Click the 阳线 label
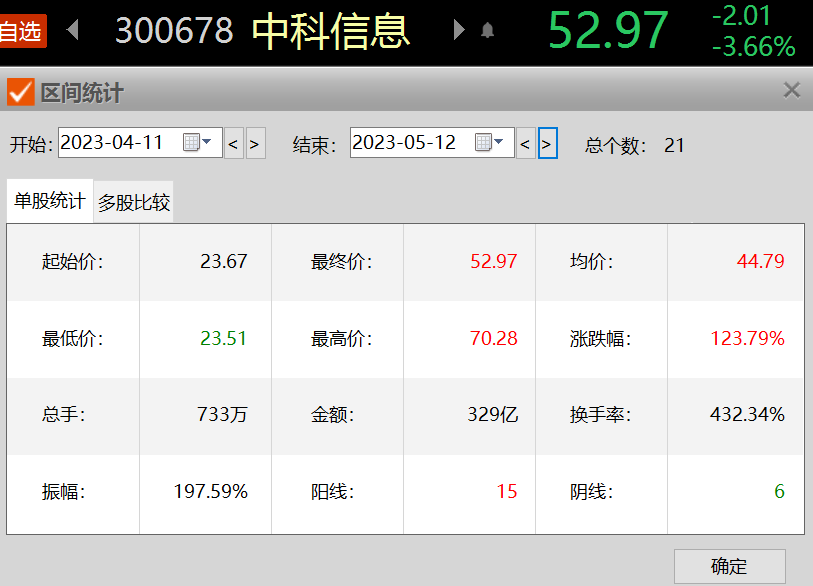The height and width of the screenshot is (586, 813). [x=333, y=492]
